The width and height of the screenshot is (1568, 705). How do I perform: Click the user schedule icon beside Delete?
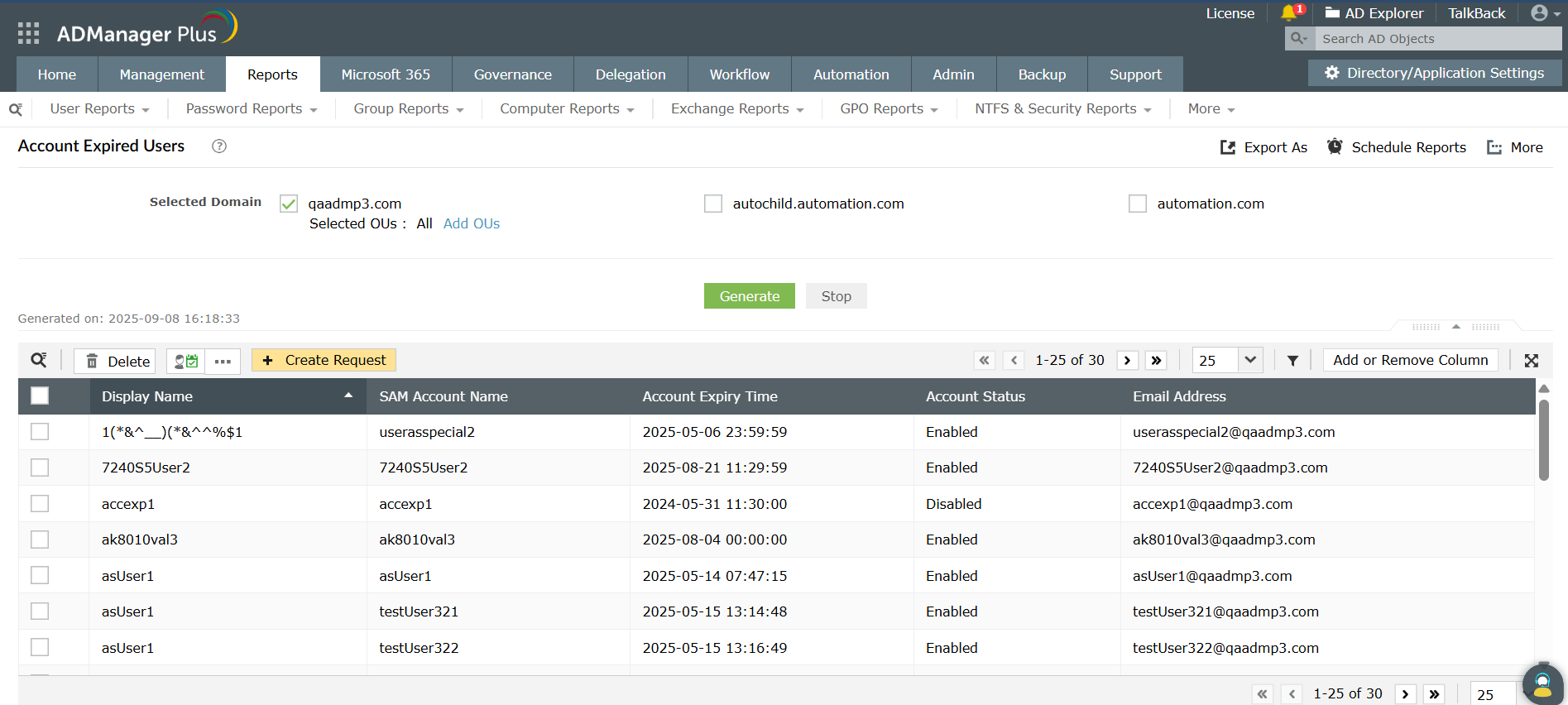tap(186, 361)
